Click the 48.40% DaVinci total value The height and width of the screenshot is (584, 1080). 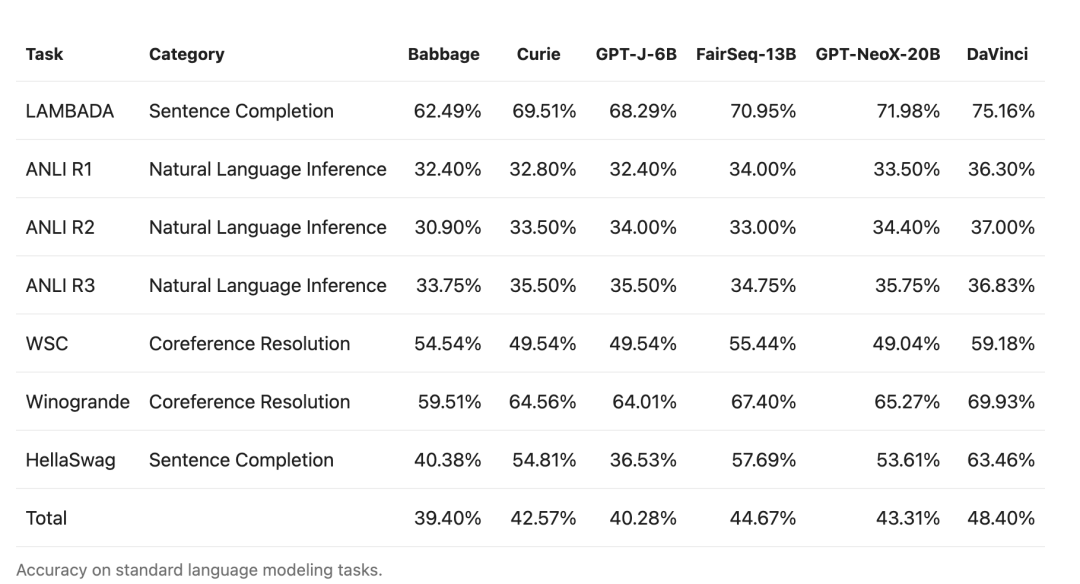coord(1002,517)
